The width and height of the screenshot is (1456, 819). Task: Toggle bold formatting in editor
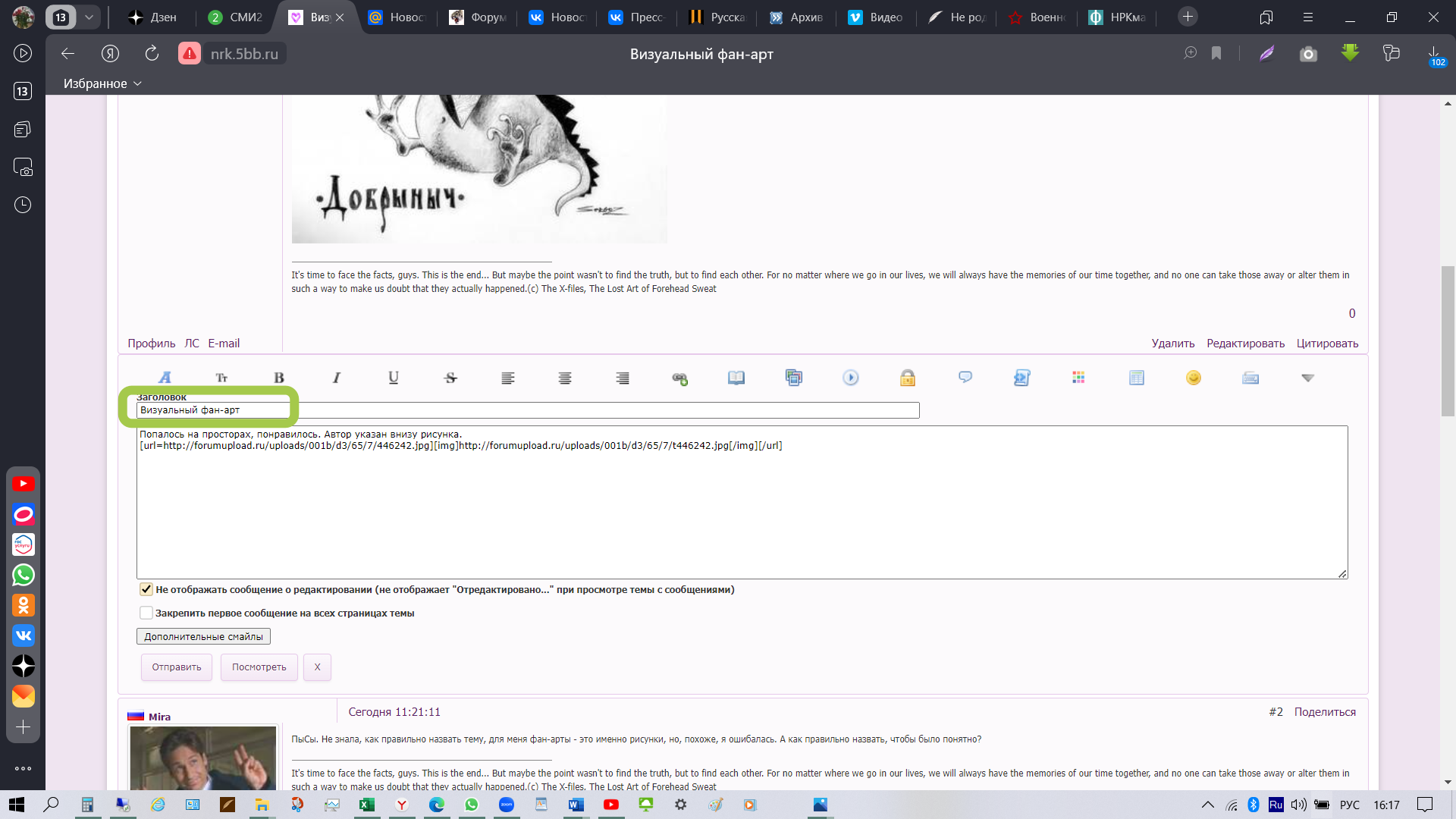[279, 378]
